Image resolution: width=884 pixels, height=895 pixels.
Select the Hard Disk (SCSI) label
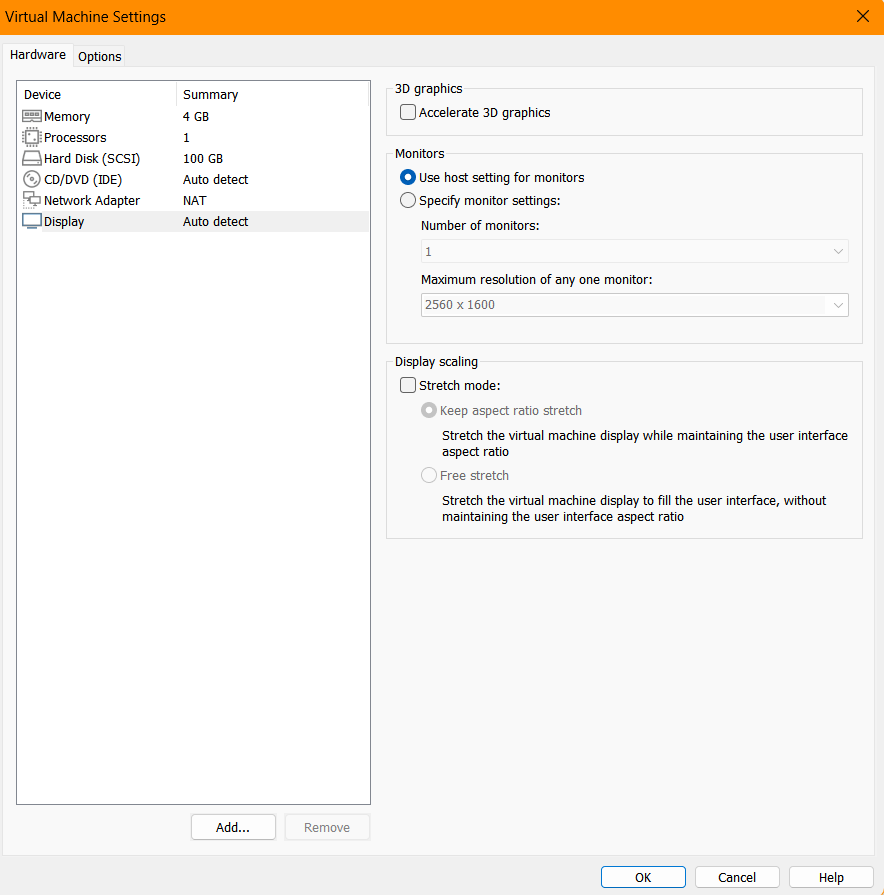point(92,159)
